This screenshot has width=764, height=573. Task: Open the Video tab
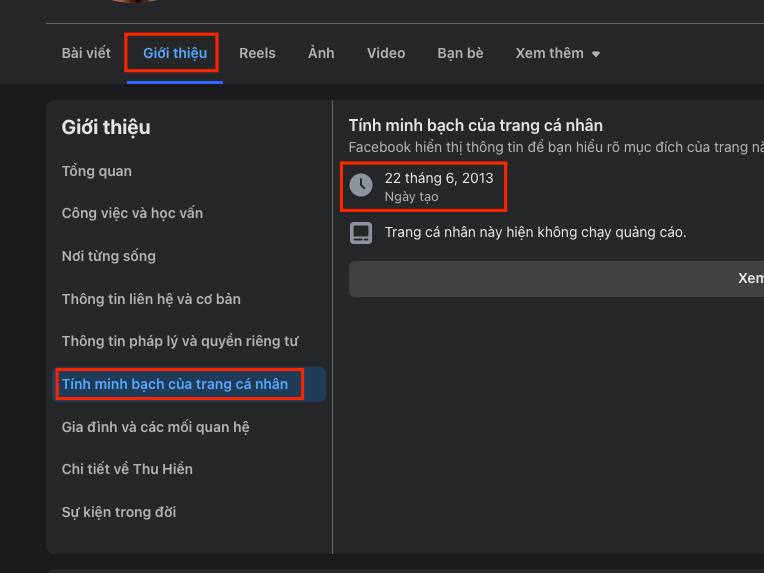(x=386, y=53)
